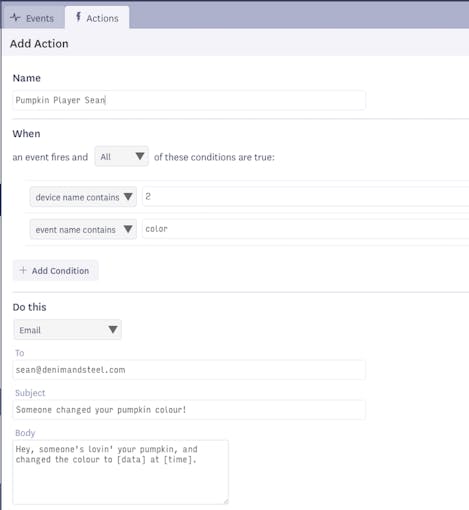Click the triangle arrow on the Email selector

click(x=113, y=330)
